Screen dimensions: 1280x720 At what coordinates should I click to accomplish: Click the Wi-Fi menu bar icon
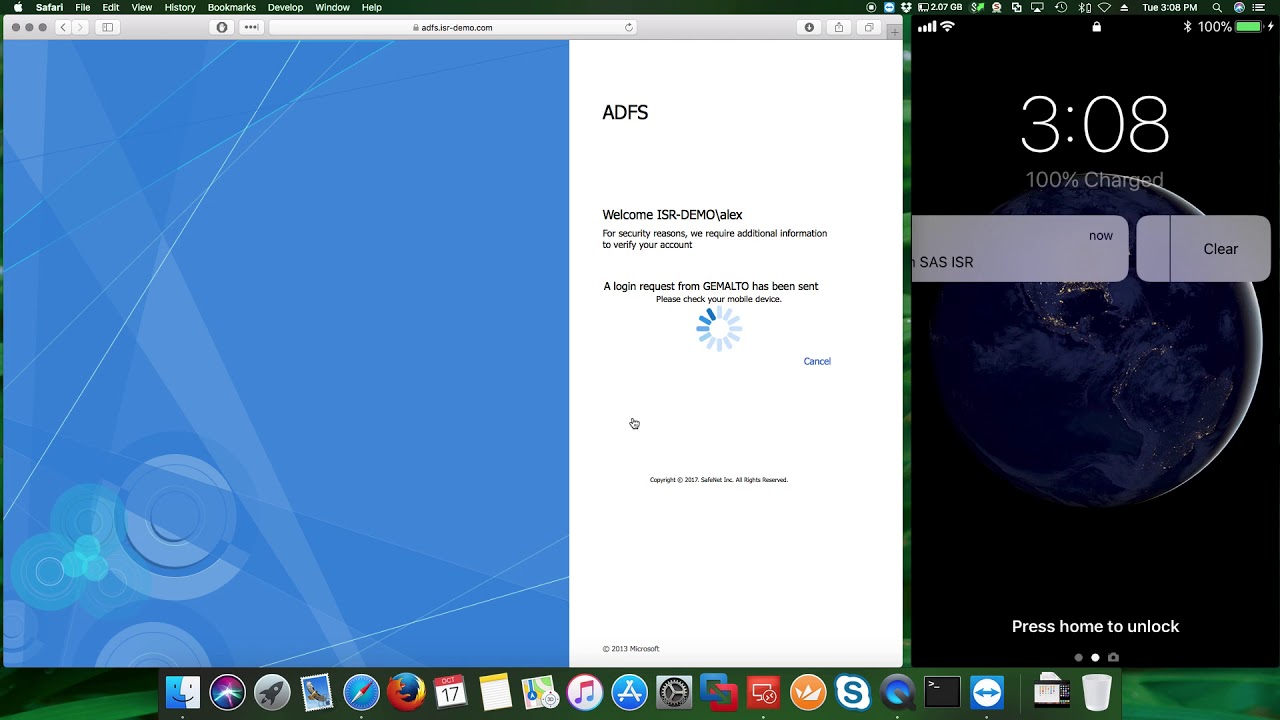click(1104, 7)
